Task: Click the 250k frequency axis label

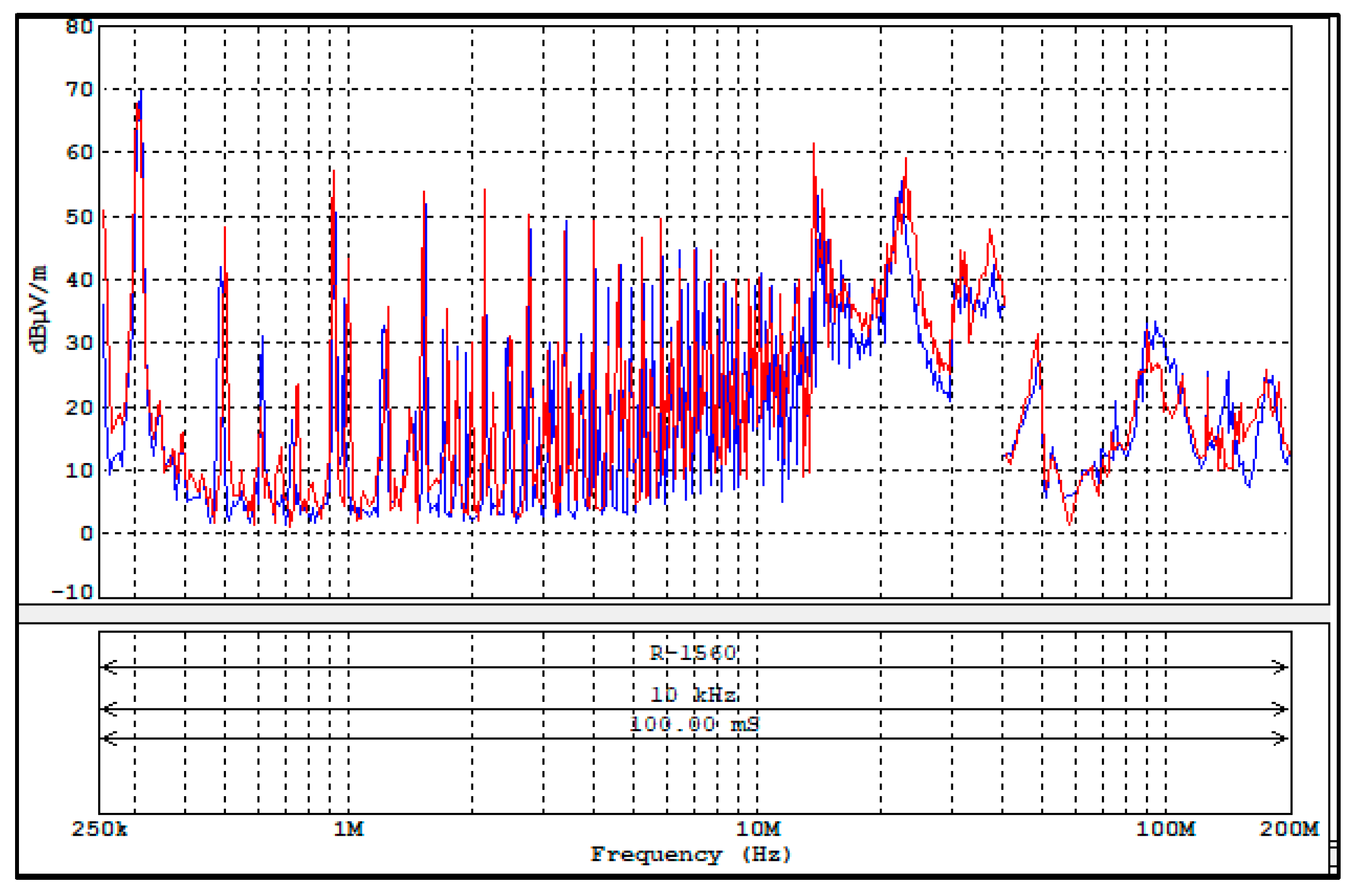Action: click(99, 828)
